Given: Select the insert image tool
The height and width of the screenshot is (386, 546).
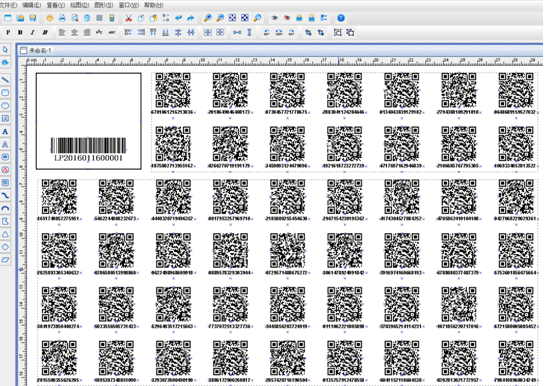Looking at the screenshot, I should 5,118.
